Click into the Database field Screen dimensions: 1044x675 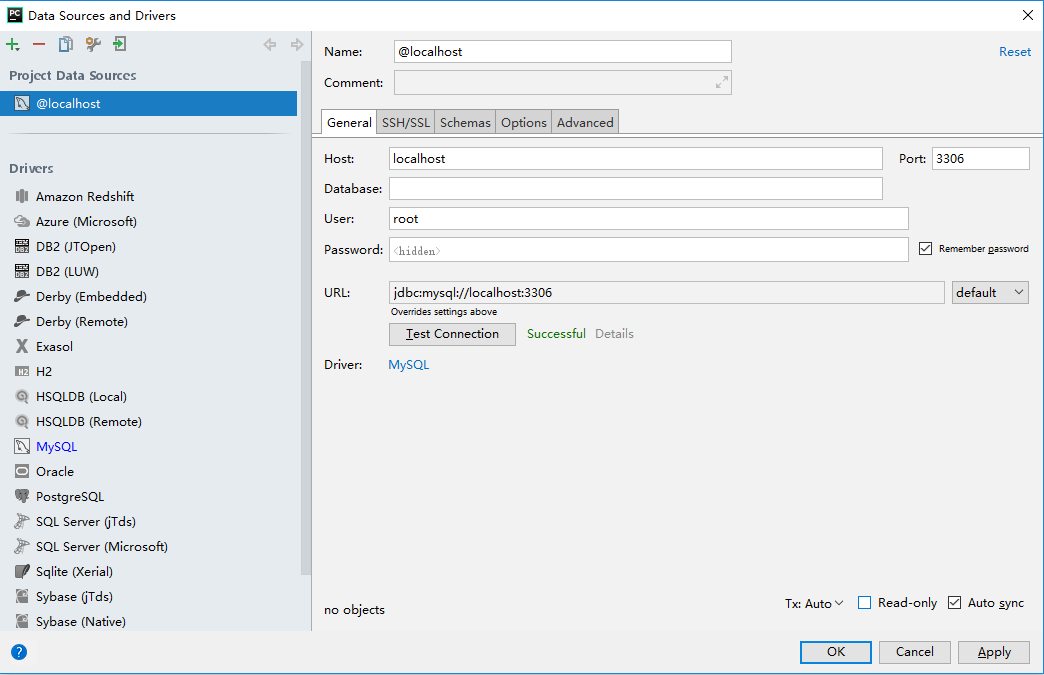point(636,188)
